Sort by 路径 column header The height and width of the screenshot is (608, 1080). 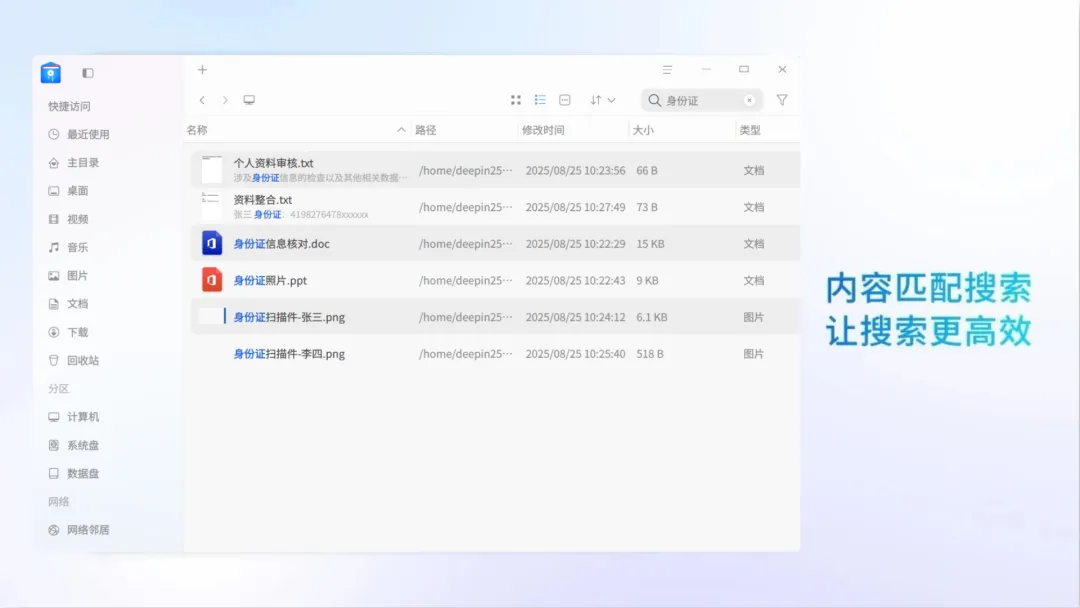pyautogui.click(x=426, y=130)
